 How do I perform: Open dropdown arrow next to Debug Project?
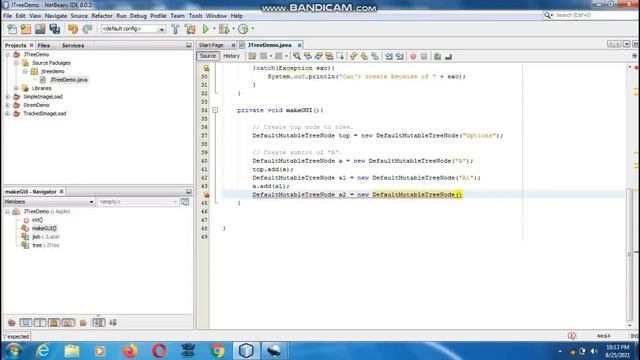[x=233, y=29]
